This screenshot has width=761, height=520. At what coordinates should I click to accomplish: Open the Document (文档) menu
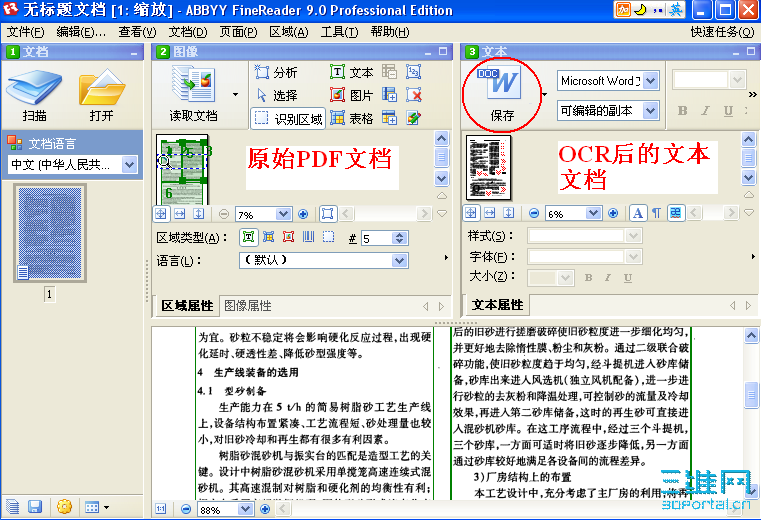coord(188,32)
